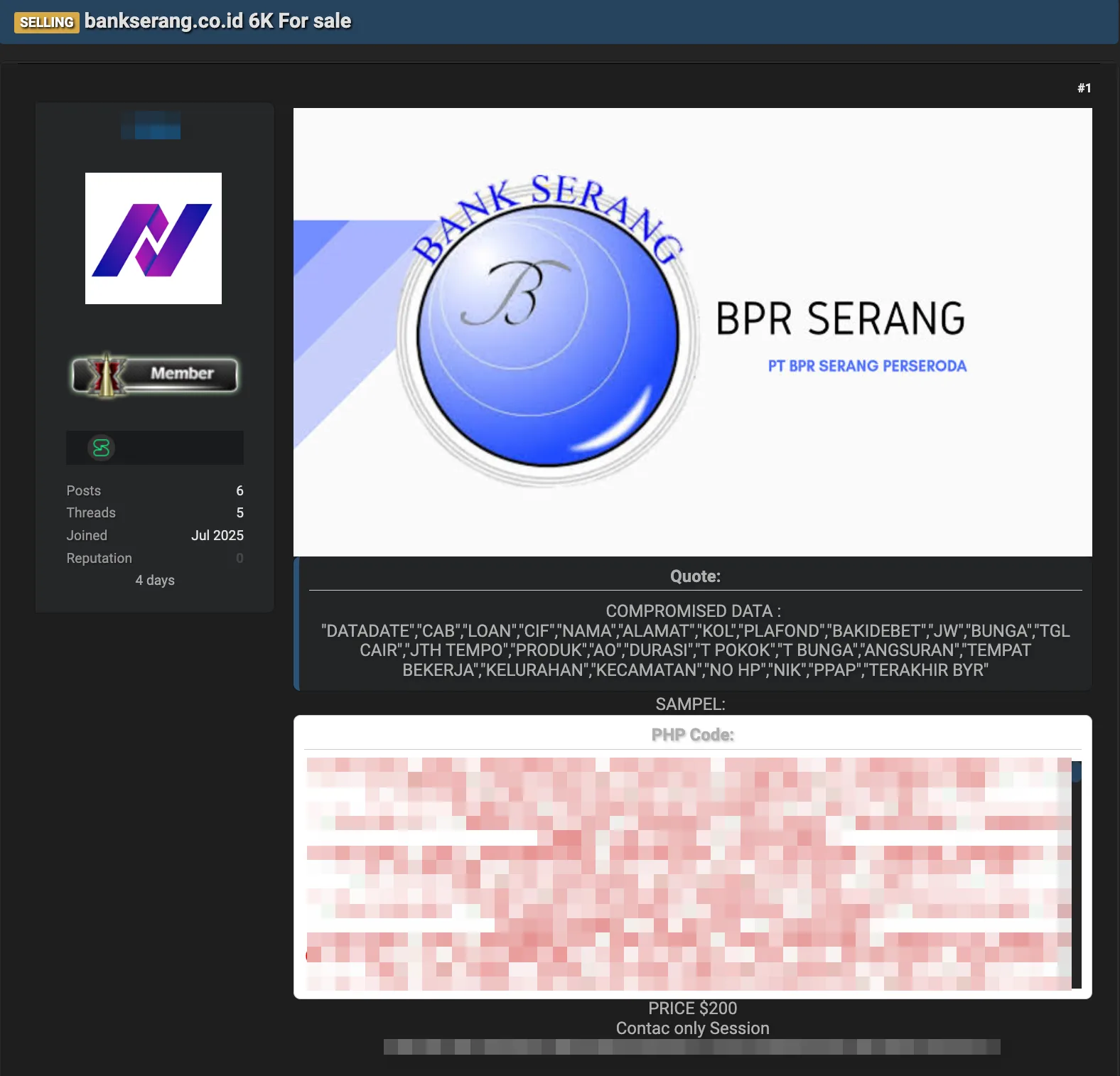This screenshot has width=1120, height=1076.
Task: Click the green Session contact icon
Action: click(x=101, y=448)
